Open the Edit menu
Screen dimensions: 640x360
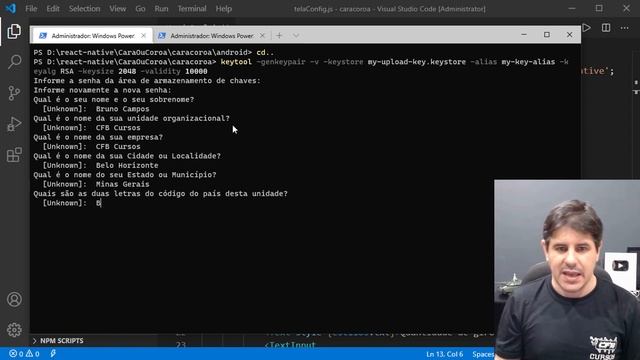pyautogui.click(x=53, y=9)
